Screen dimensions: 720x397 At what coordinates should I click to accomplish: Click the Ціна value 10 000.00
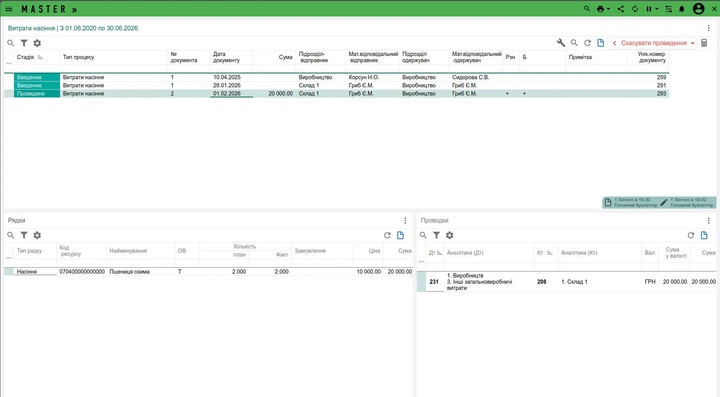pos(368,272)
